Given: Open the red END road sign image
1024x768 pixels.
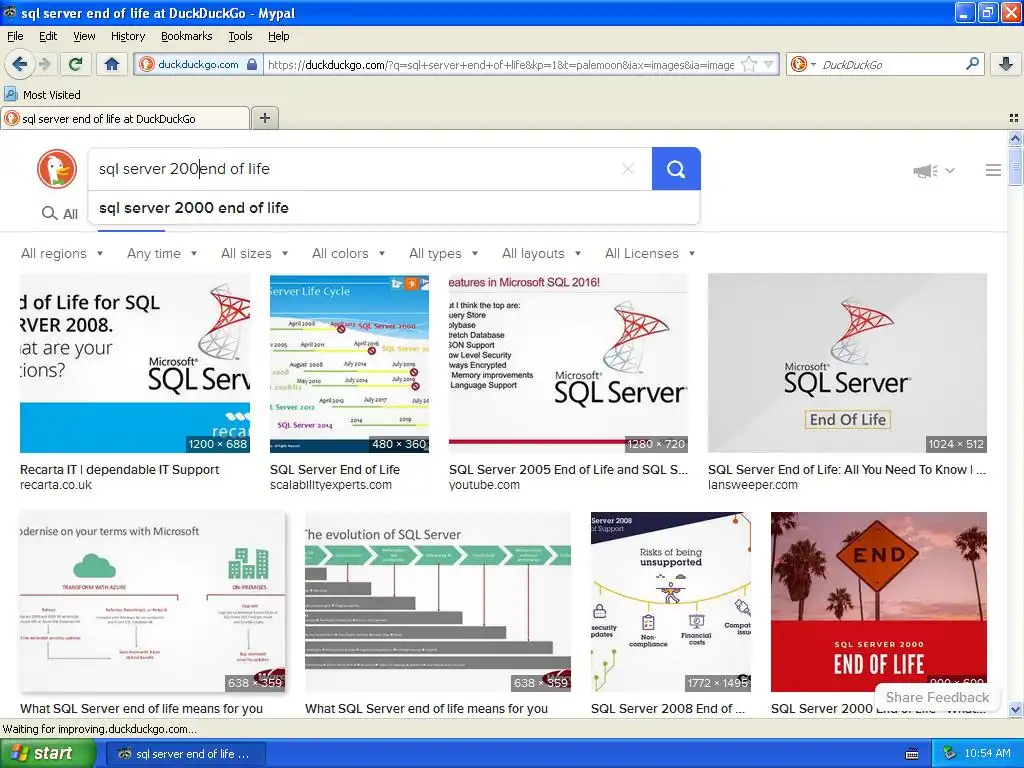Looking at the screenshot, I should click(x=878, y=601).
